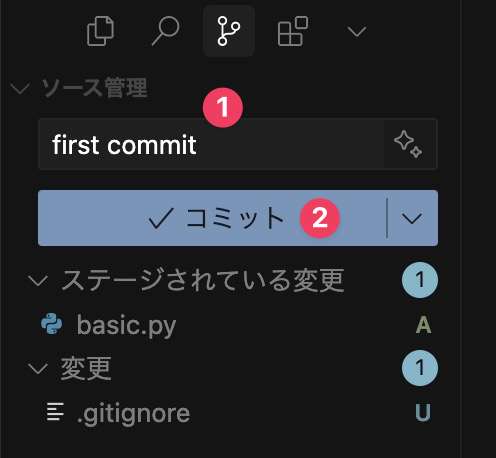
Task: Click the checkmark on the コミット button
Action: 161,218
